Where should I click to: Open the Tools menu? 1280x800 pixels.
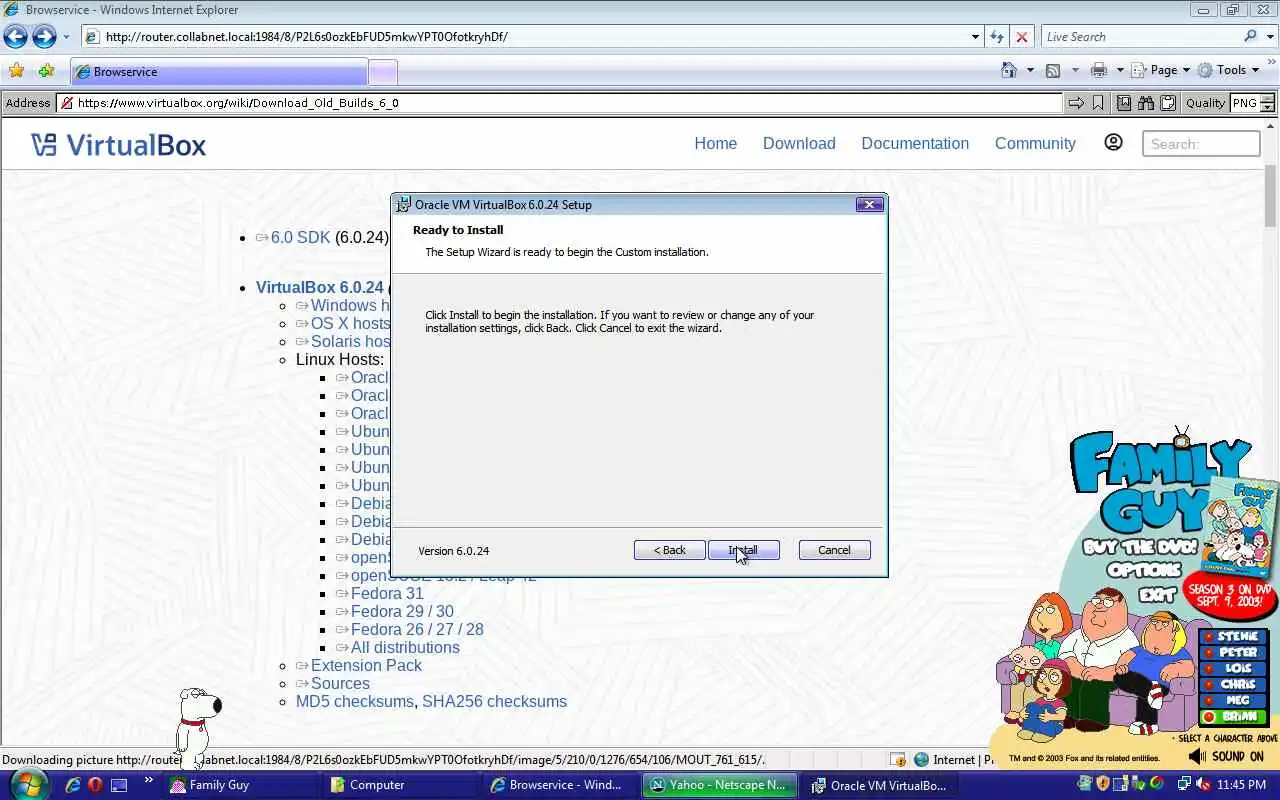[1229, 70]
